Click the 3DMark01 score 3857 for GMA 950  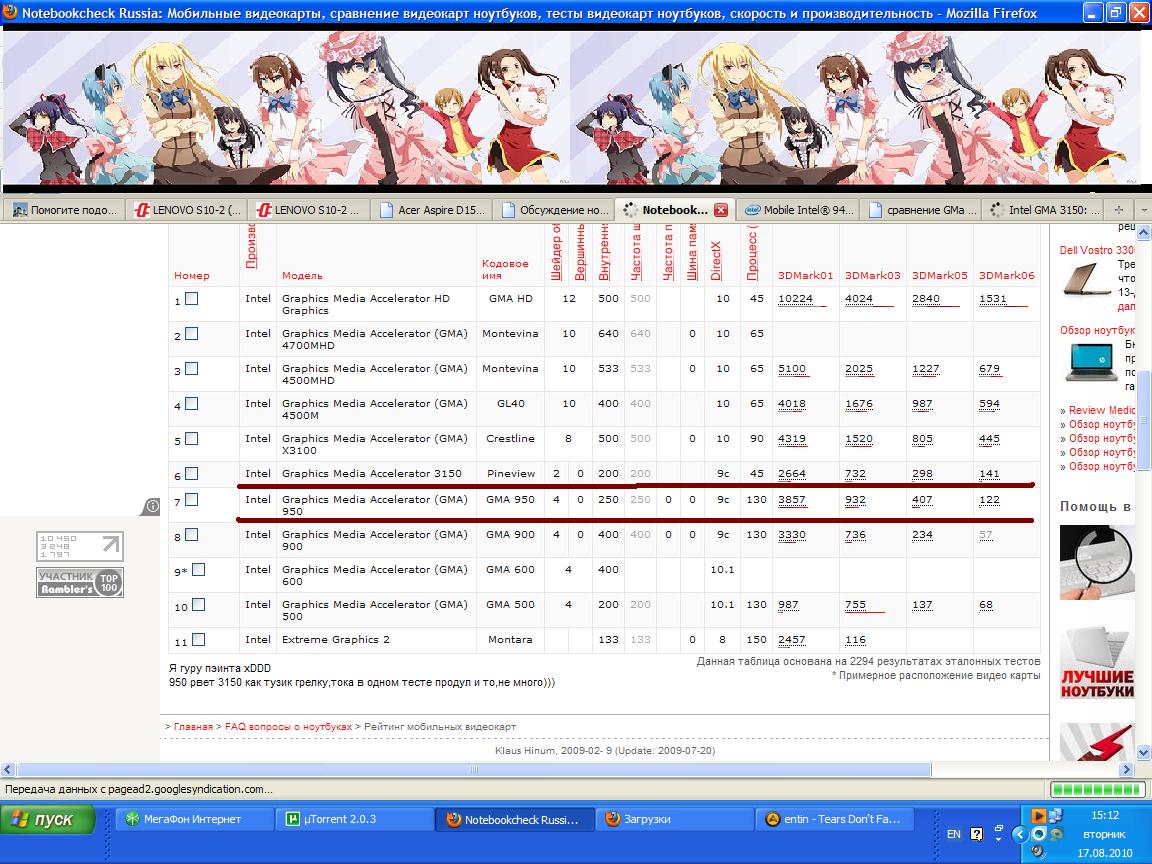pos(792,500)
